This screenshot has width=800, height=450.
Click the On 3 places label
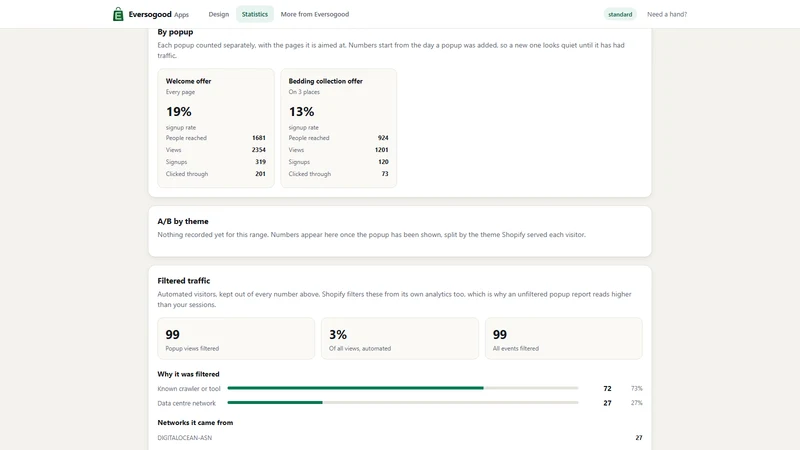pos(304,92)
